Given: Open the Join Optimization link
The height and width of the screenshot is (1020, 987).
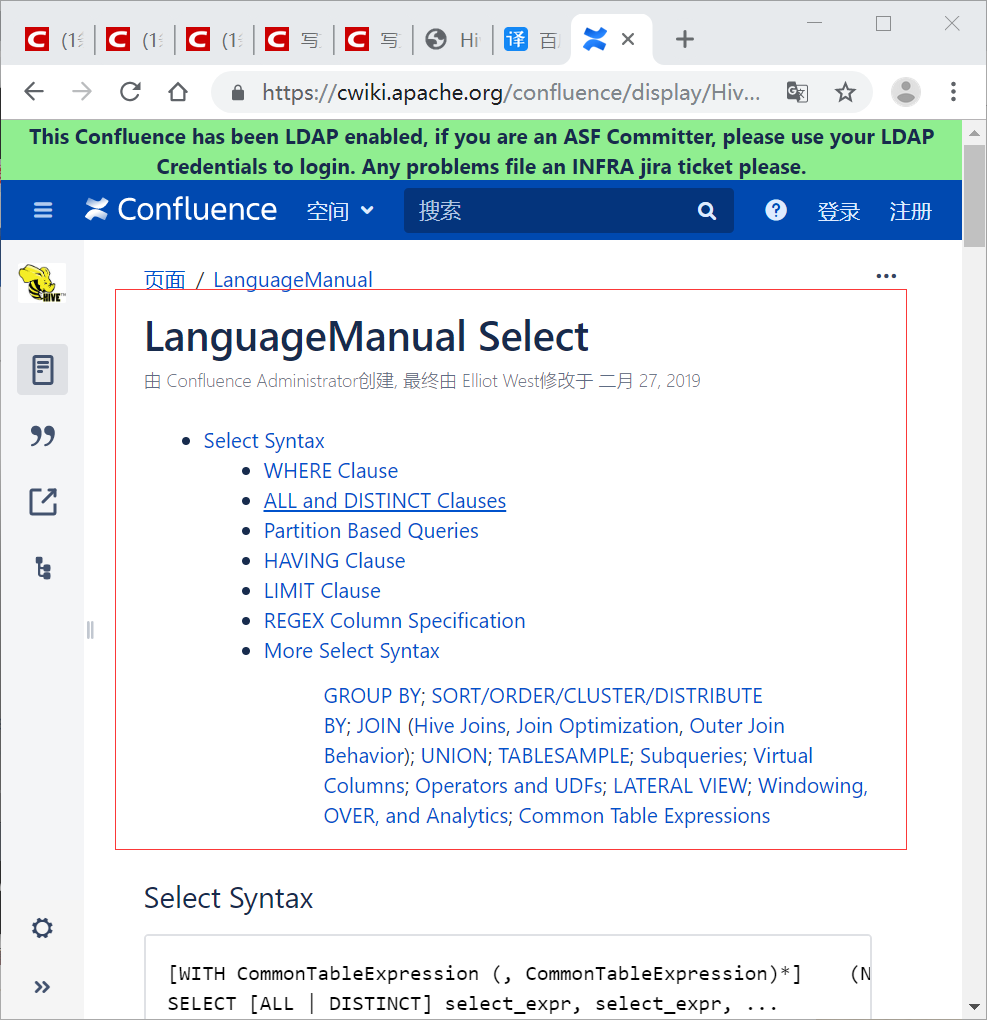Looking at the screenshot, I should click(598, 725).
